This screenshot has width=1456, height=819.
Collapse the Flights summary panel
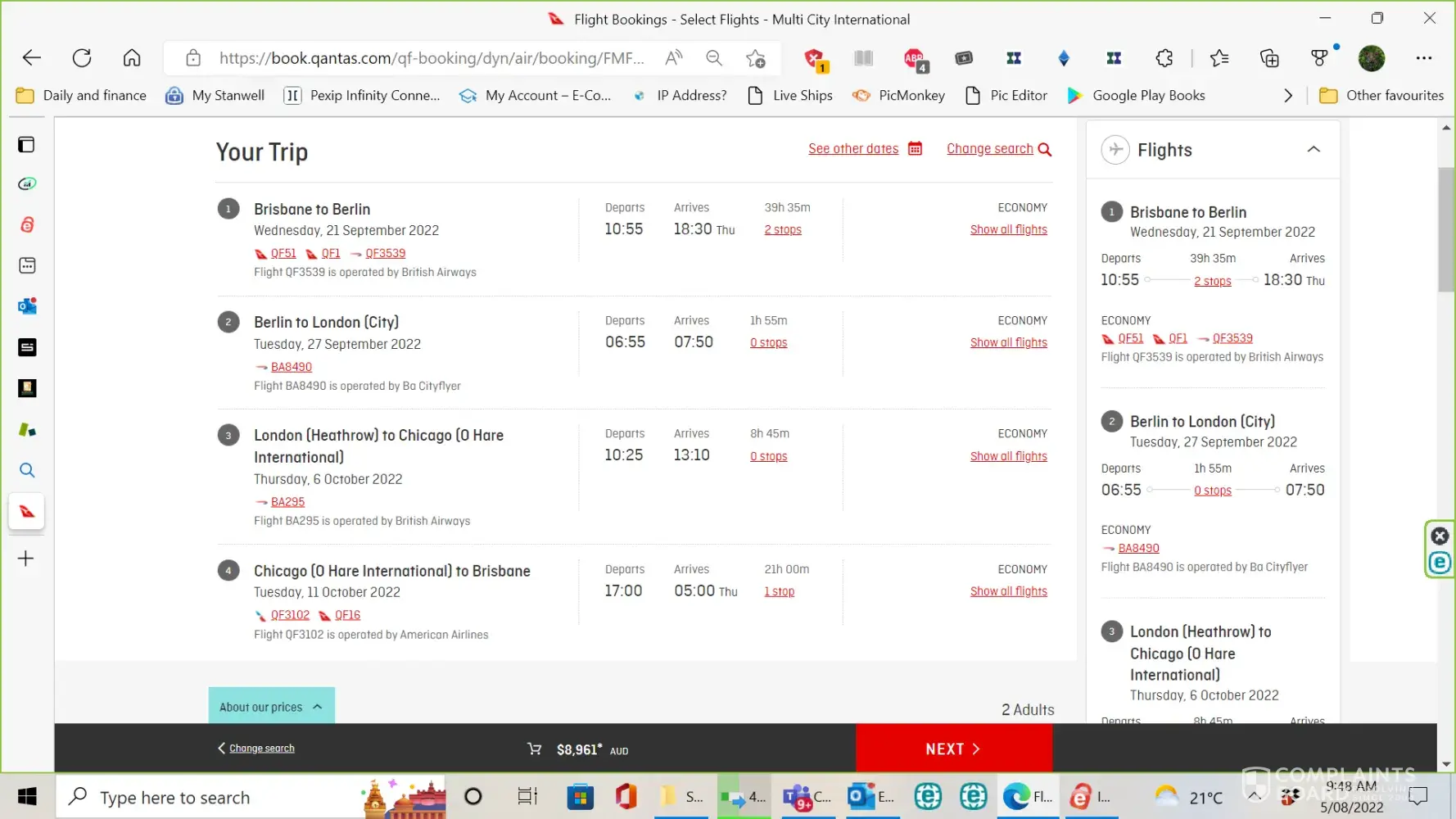coord(1314,149)
